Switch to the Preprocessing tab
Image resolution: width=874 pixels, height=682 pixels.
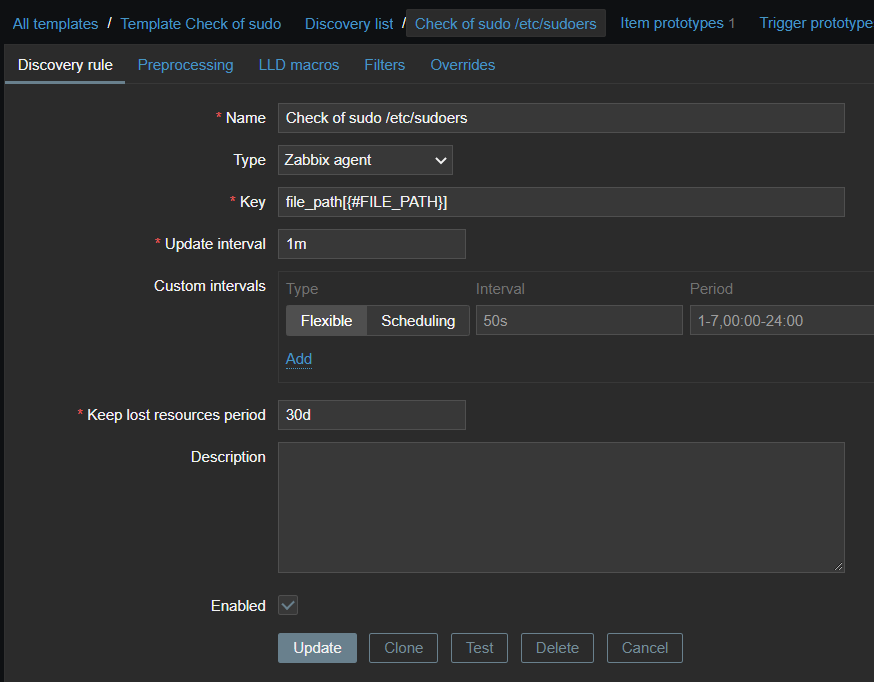point(185,64)
